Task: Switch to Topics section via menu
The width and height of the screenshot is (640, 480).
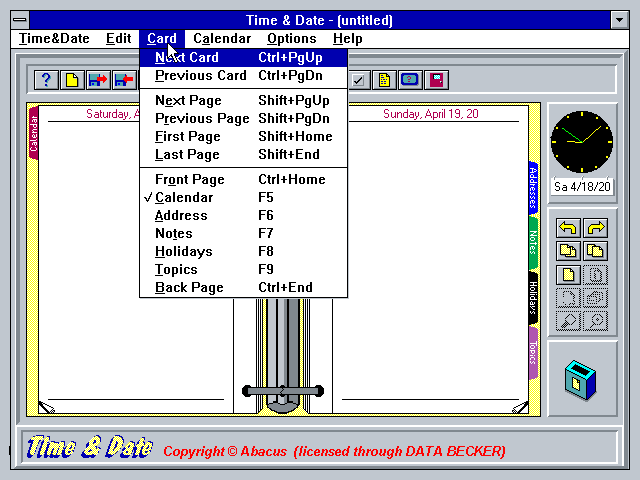Action: click(x=243, y=269)
